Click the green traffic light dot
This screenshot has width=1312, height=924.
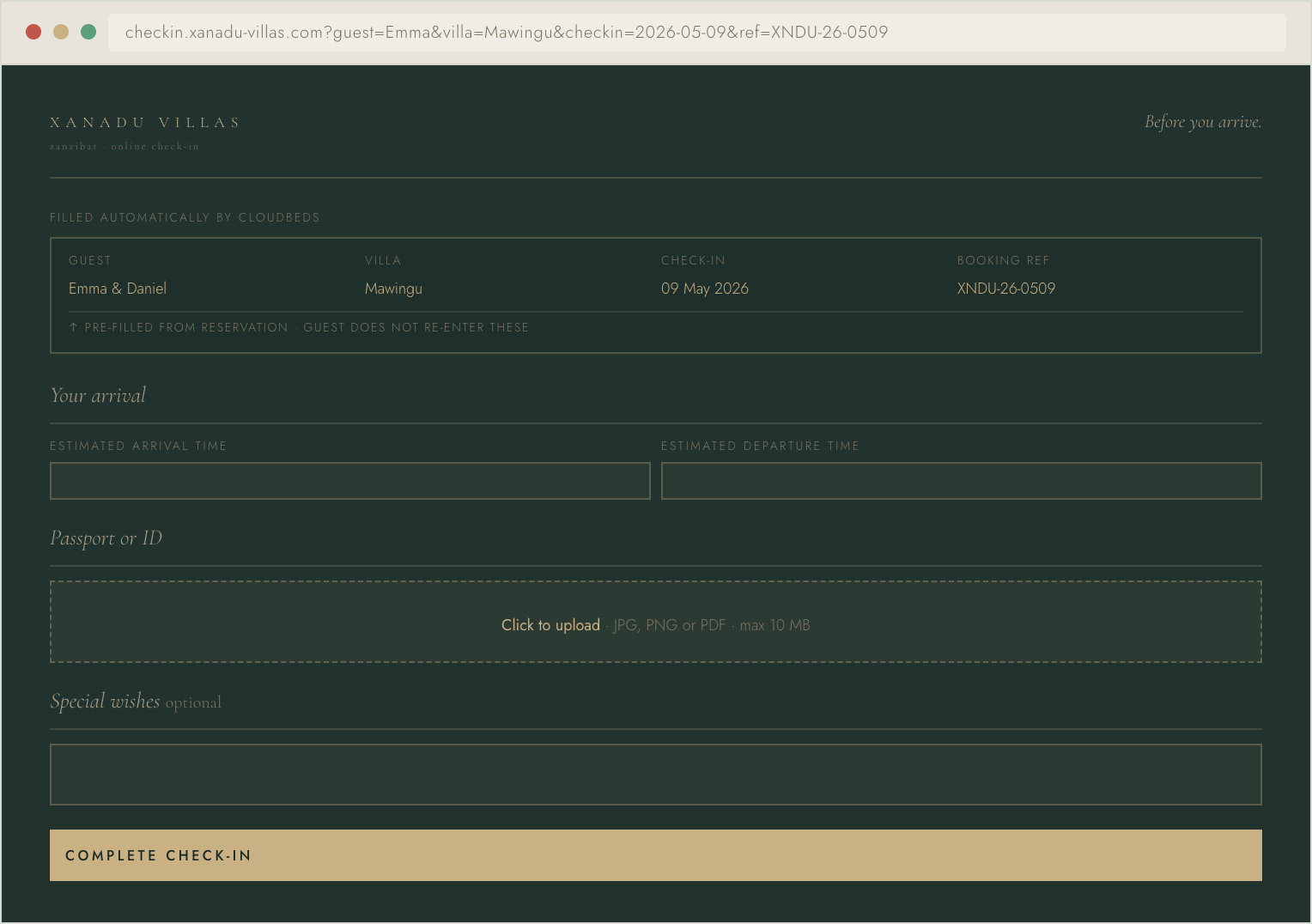(x=88, y=31)
